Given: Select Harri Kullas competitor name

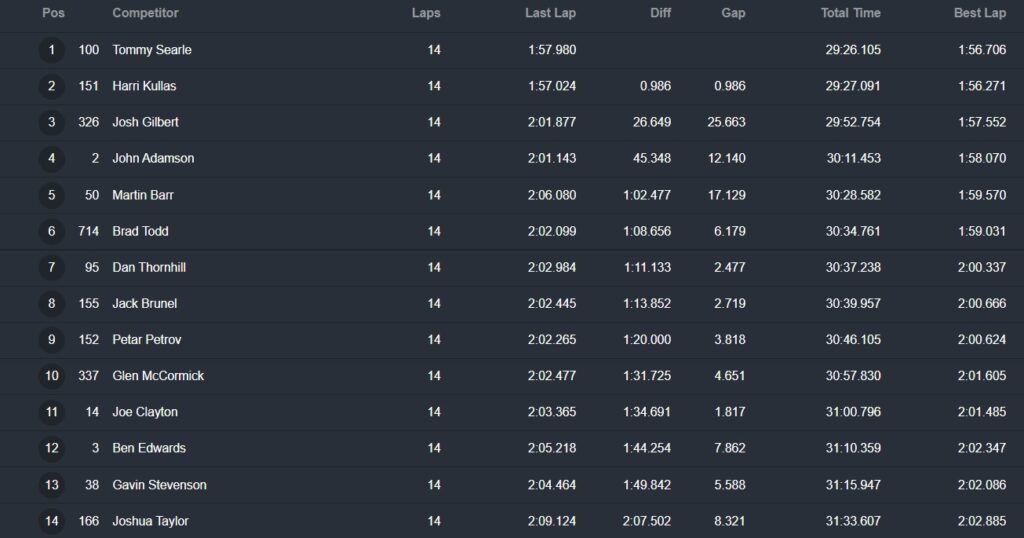Looking at the screenshot, I should (144, 86).
